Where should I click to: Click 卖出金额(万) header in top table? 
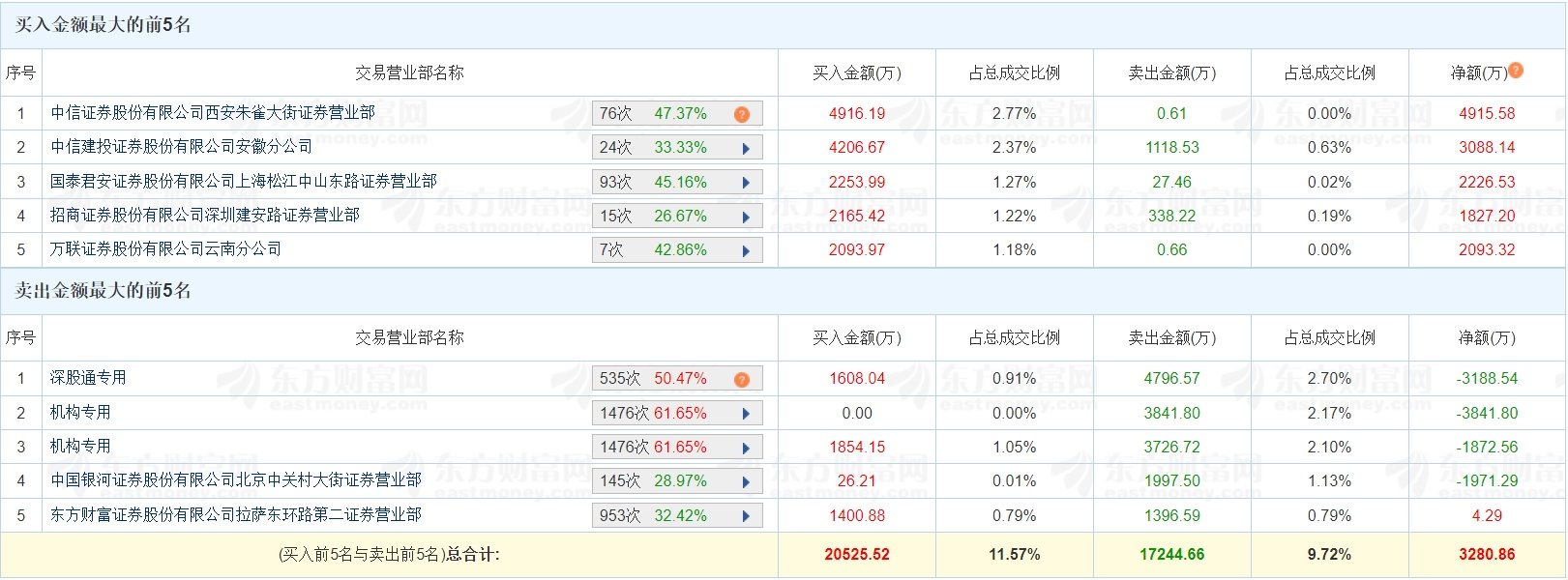(x=1172, y=73)
